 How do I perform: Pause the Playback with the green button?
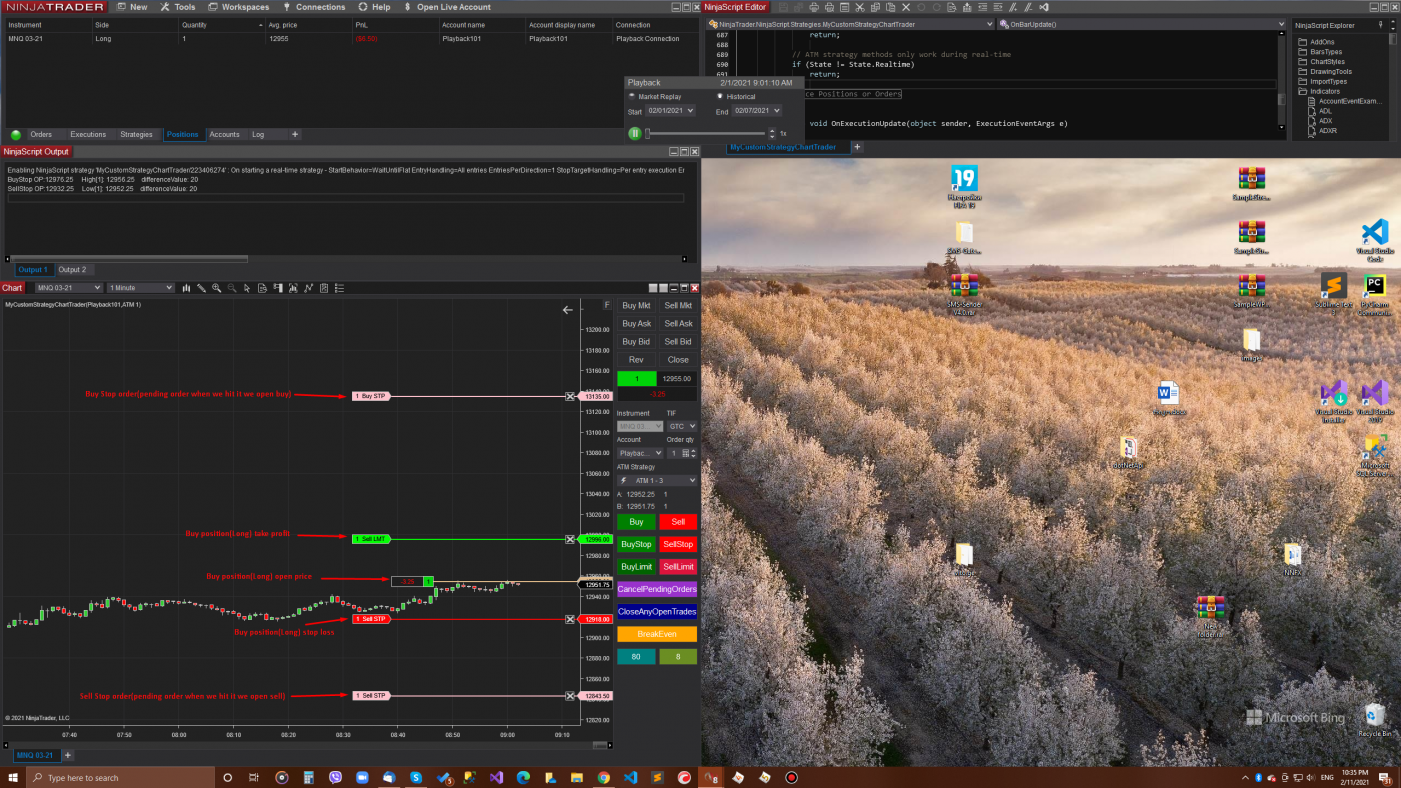point(635,133)
